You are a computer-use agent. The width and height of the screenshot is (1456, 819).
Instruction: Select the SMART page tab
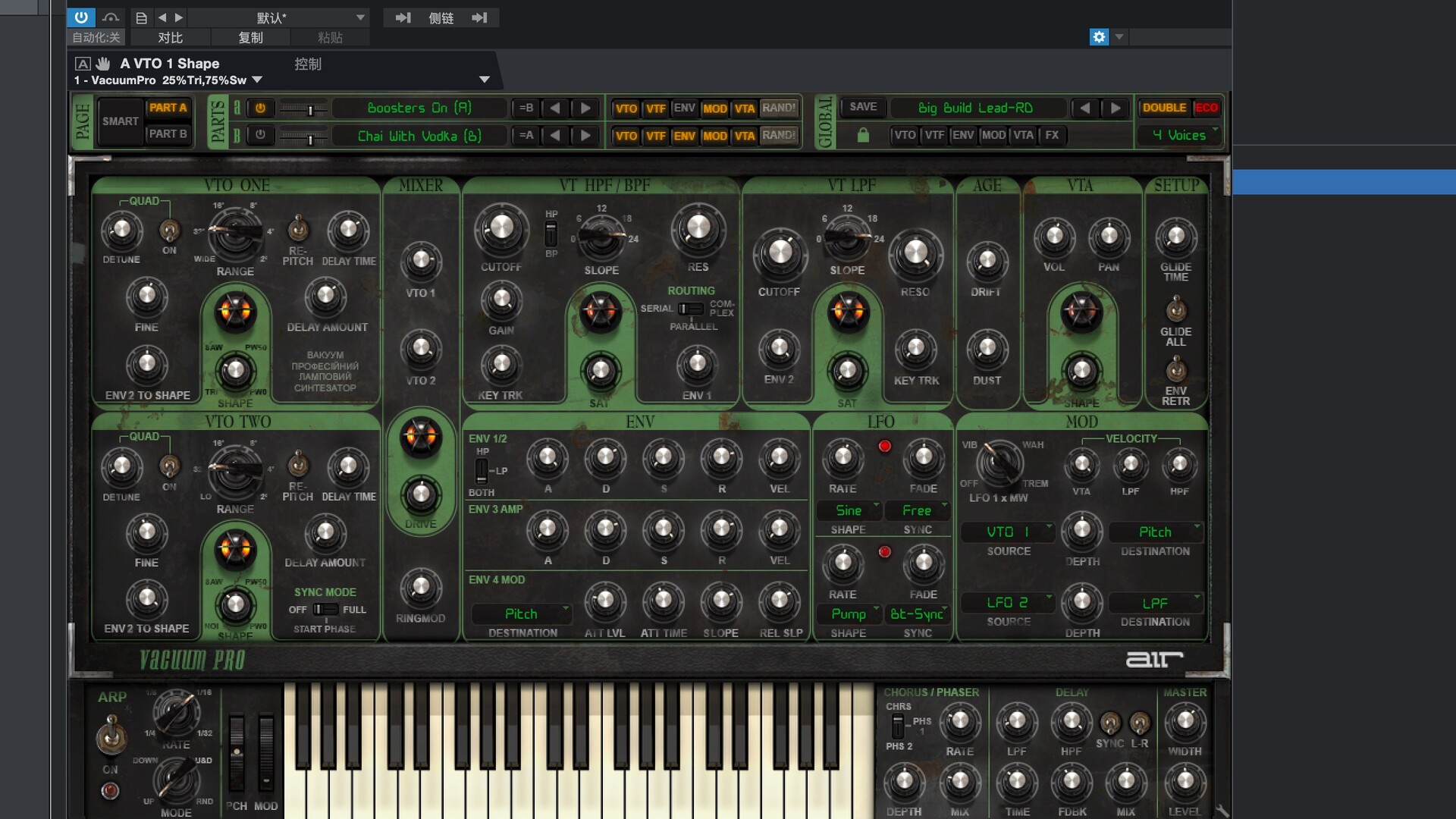click(120, 121)
